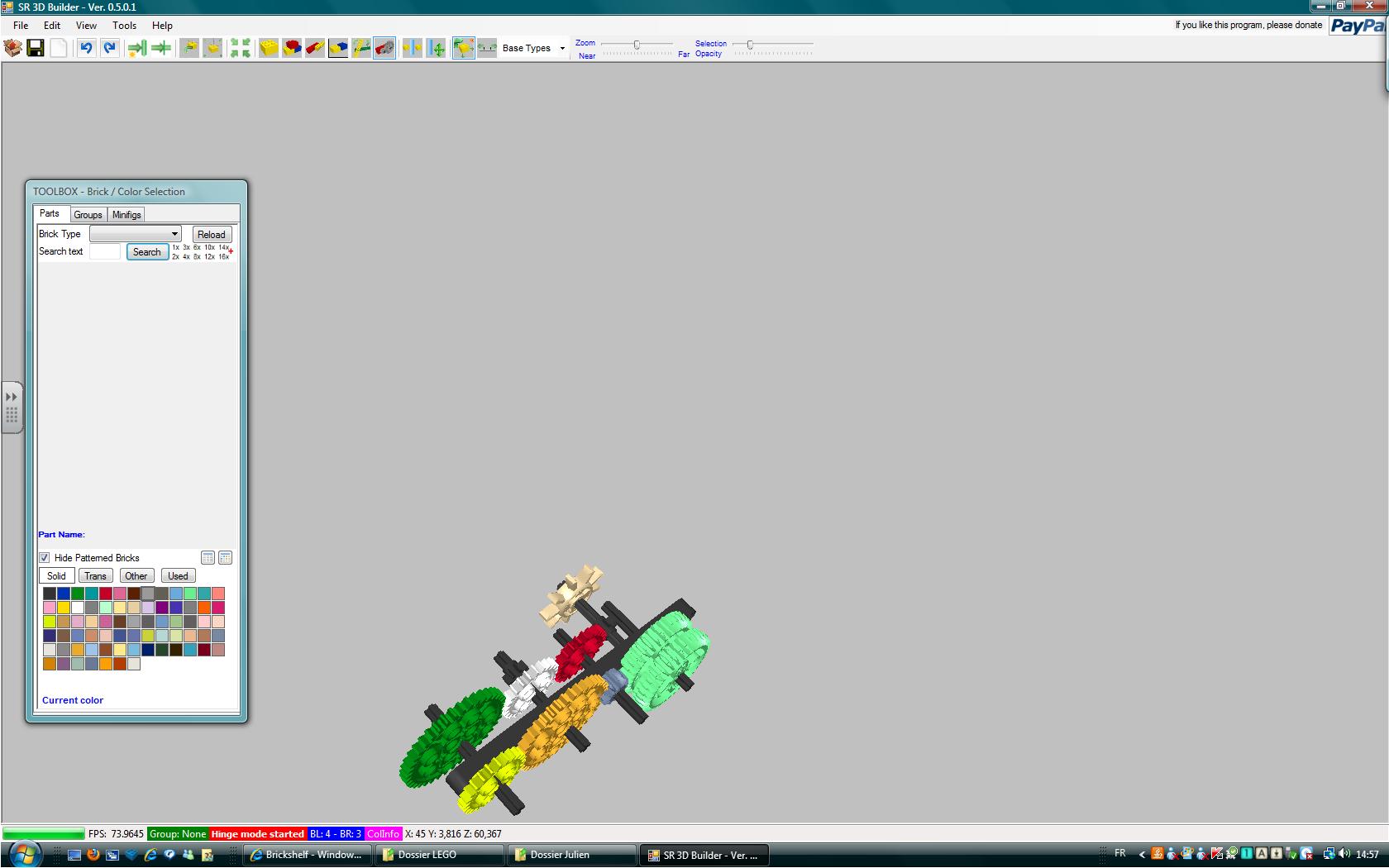Select the red and yellow bricks icon
Image resolution: width=1389 pixels, height=868 pixels.
292,48
